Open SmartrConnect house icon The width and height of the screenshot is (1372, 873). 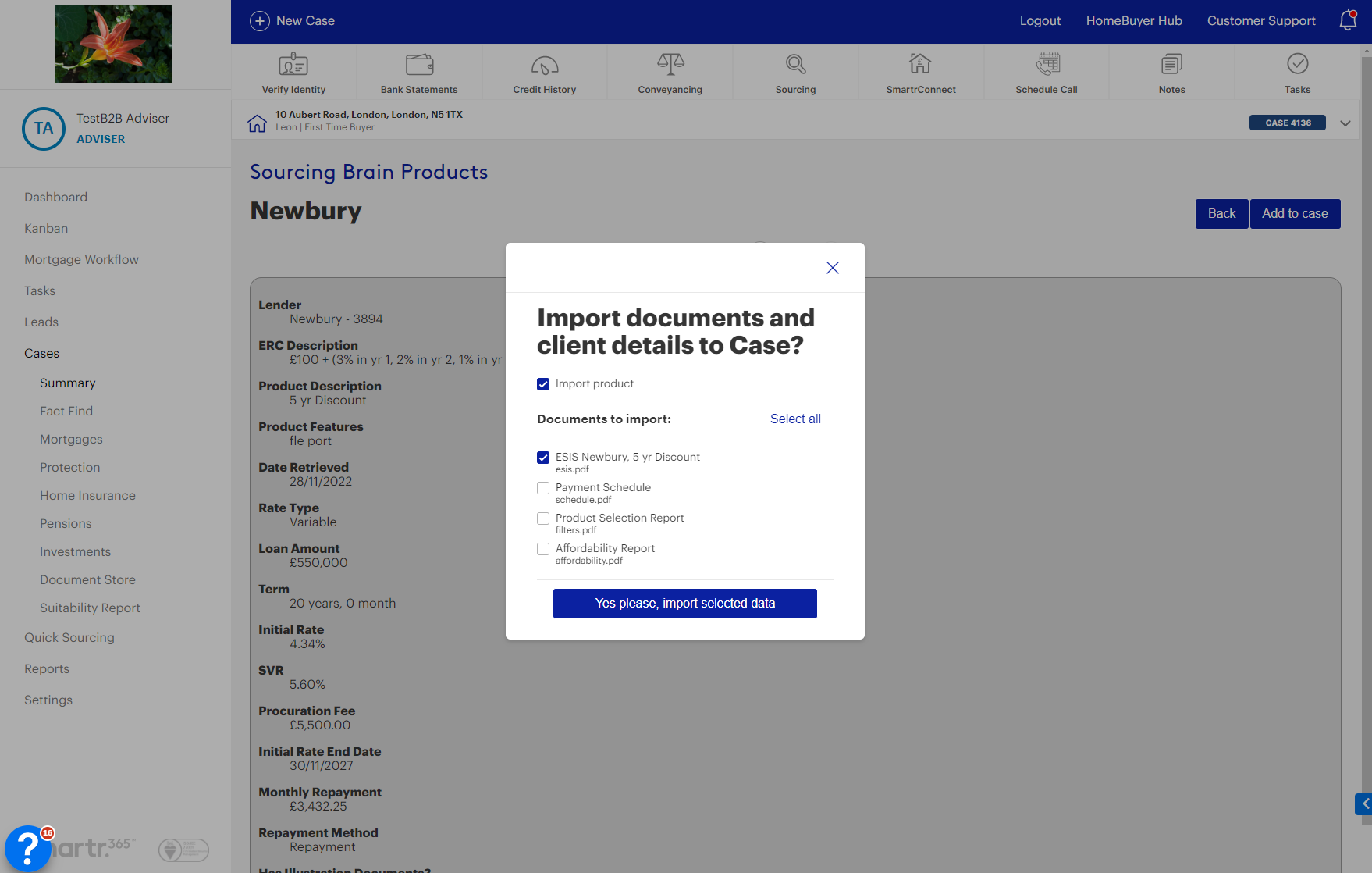[x=921, y=64]
